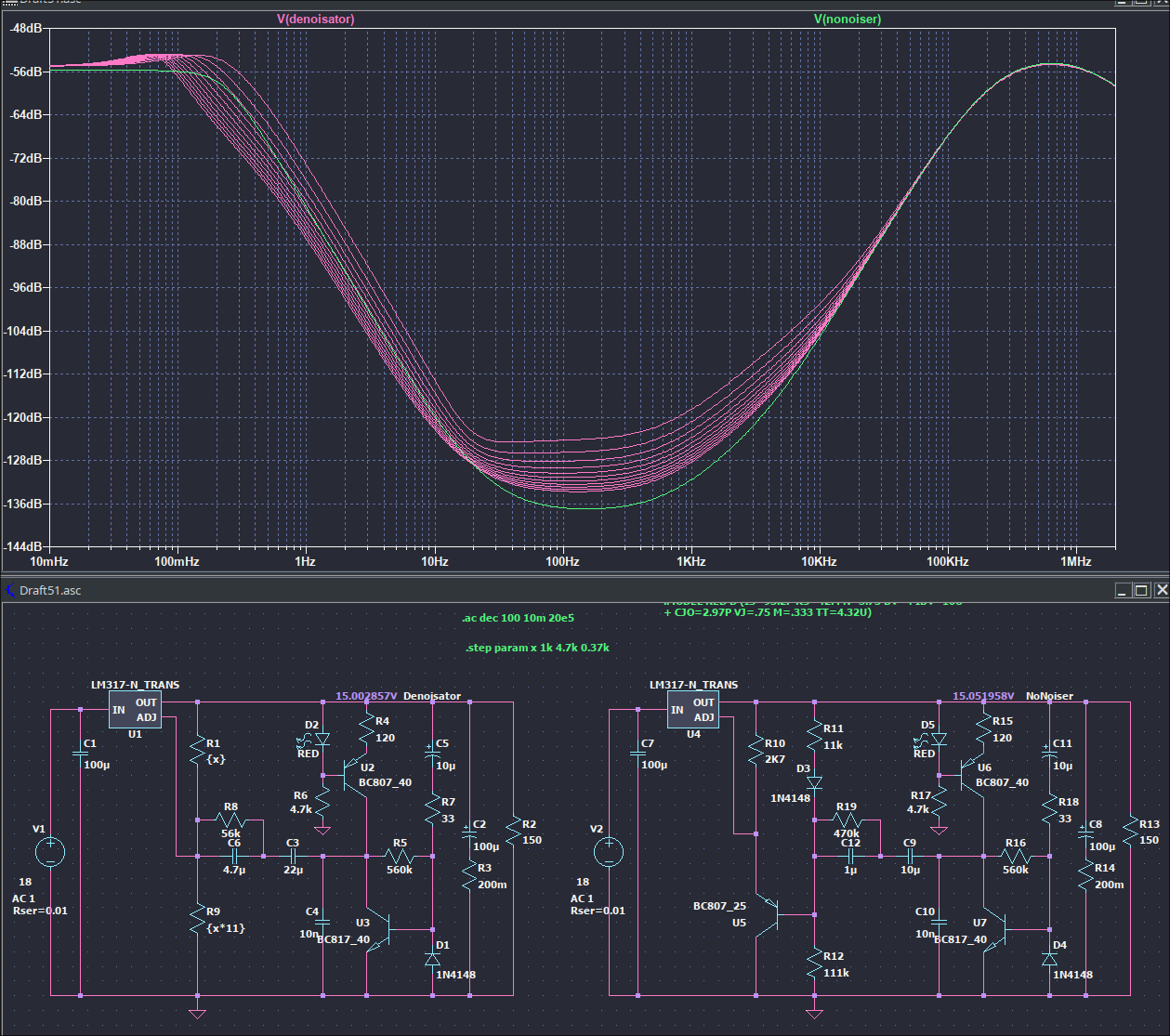Click the V2 Rser=0.01 text
The image size is (1170, 1036).
[x=598, y=911]
